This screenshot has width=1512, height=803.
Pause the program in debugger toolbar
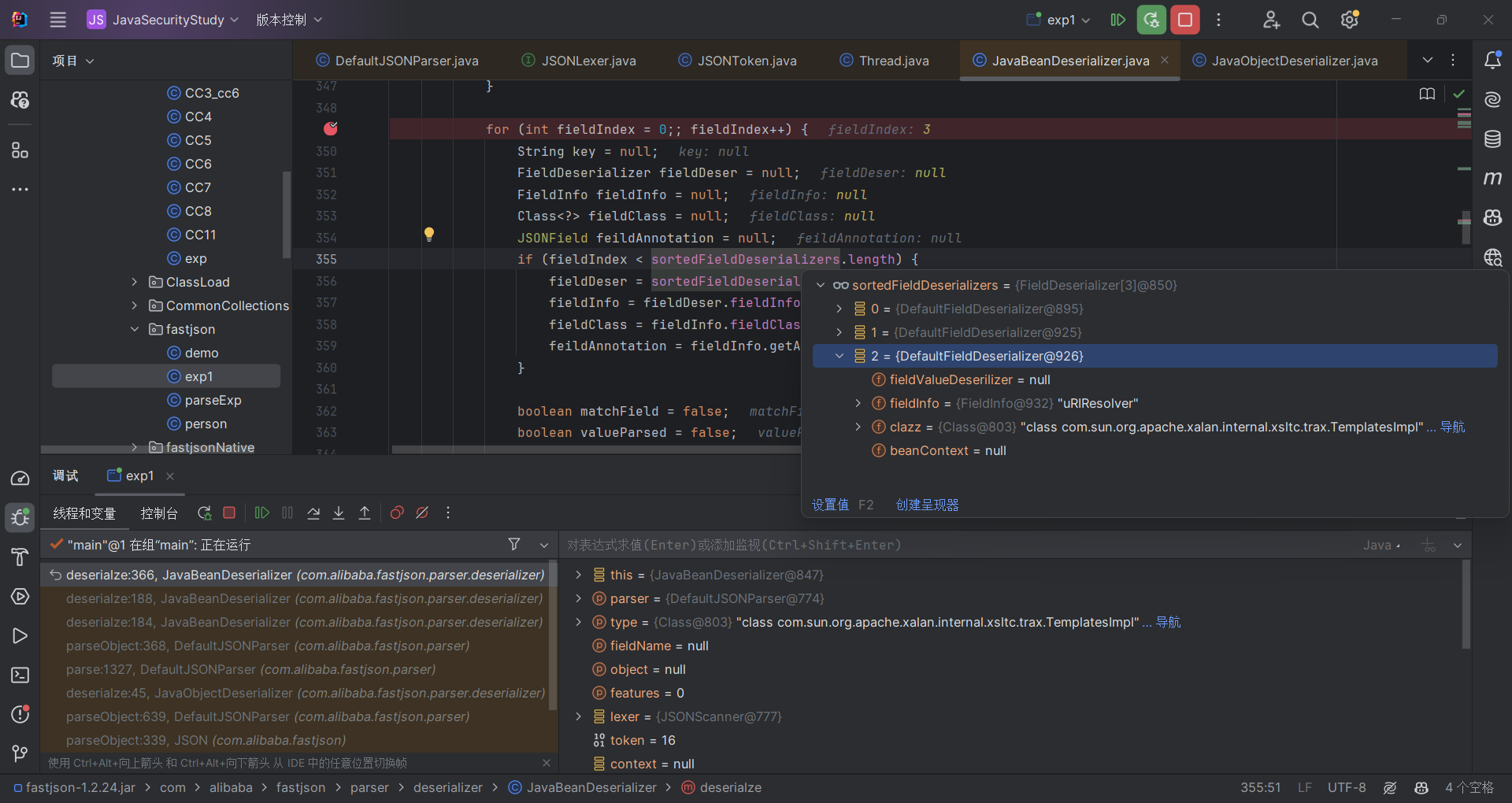287,513
